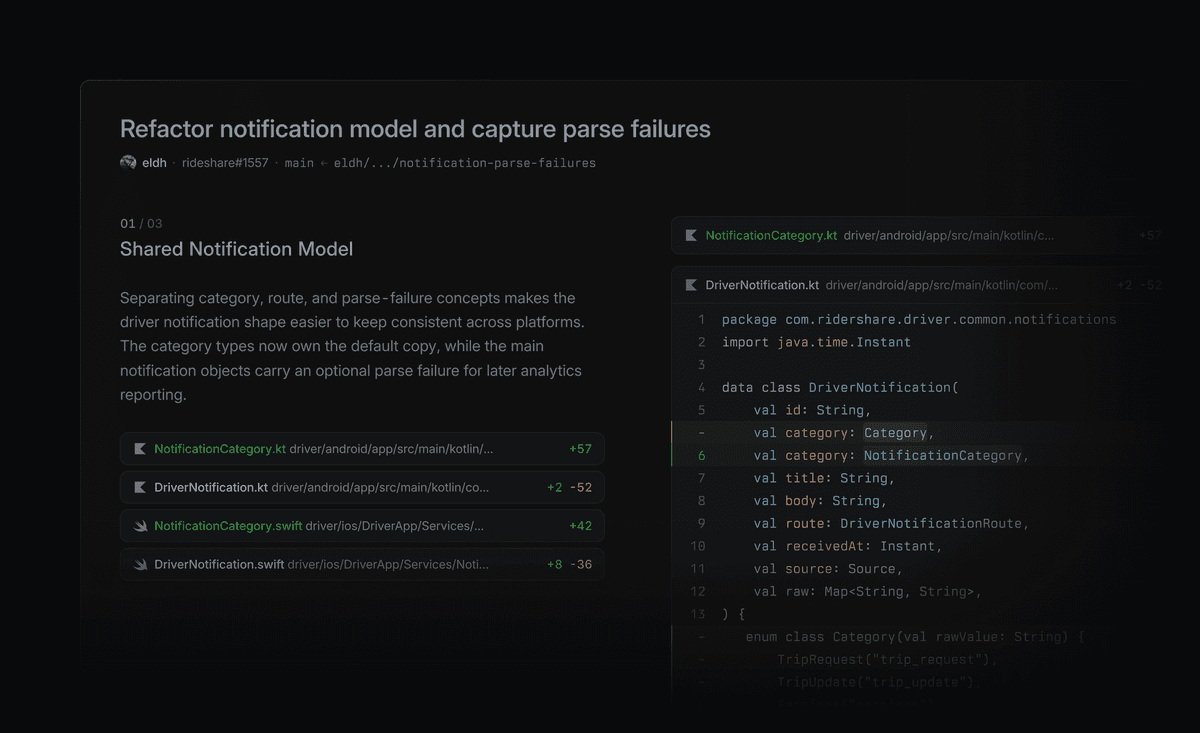Click the Kotlin icon in the NotificationCategory.kt diff header
Viewport: 1200px width, 733px height.
click(x=691, y=236)
